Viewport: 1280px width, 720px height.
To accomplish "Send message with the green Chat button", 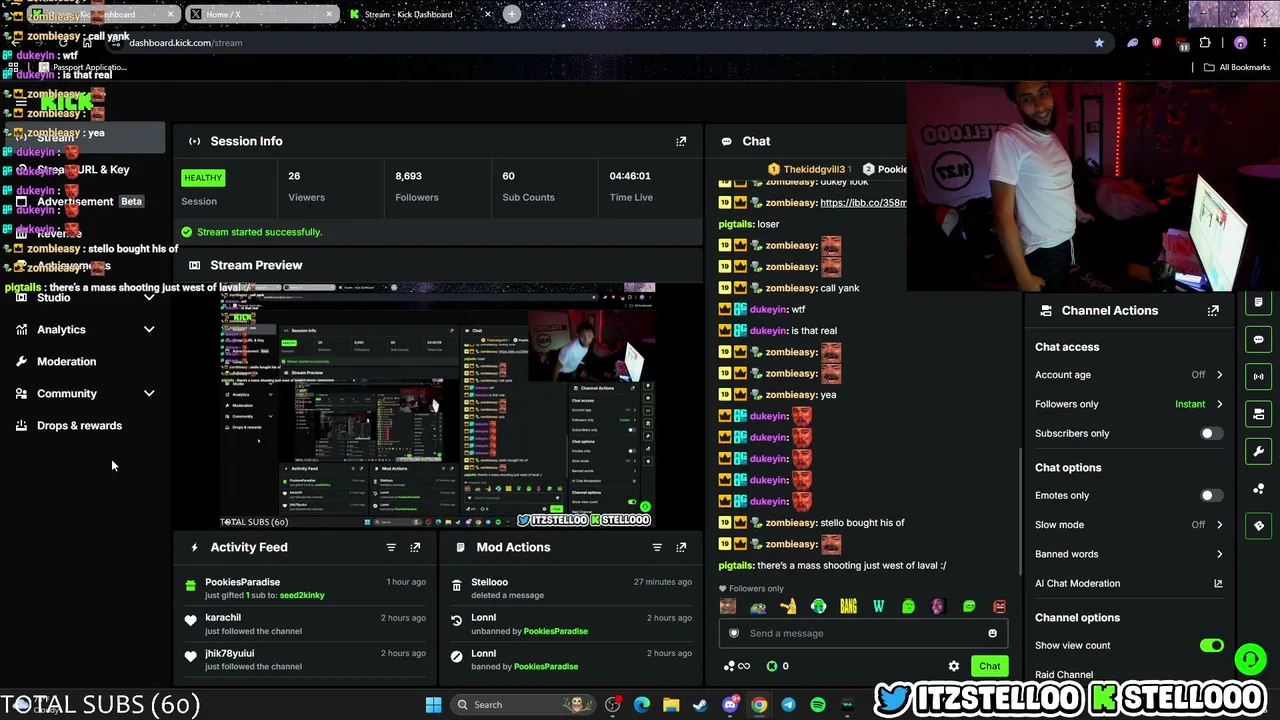I will click(989, 666).
